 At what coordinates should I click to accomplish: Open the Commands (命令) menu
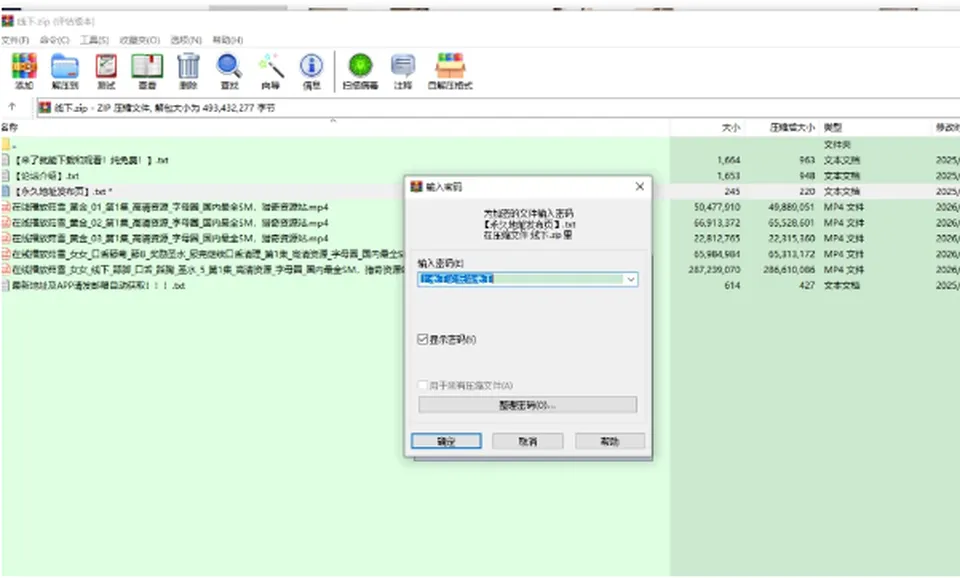(54, 40)
